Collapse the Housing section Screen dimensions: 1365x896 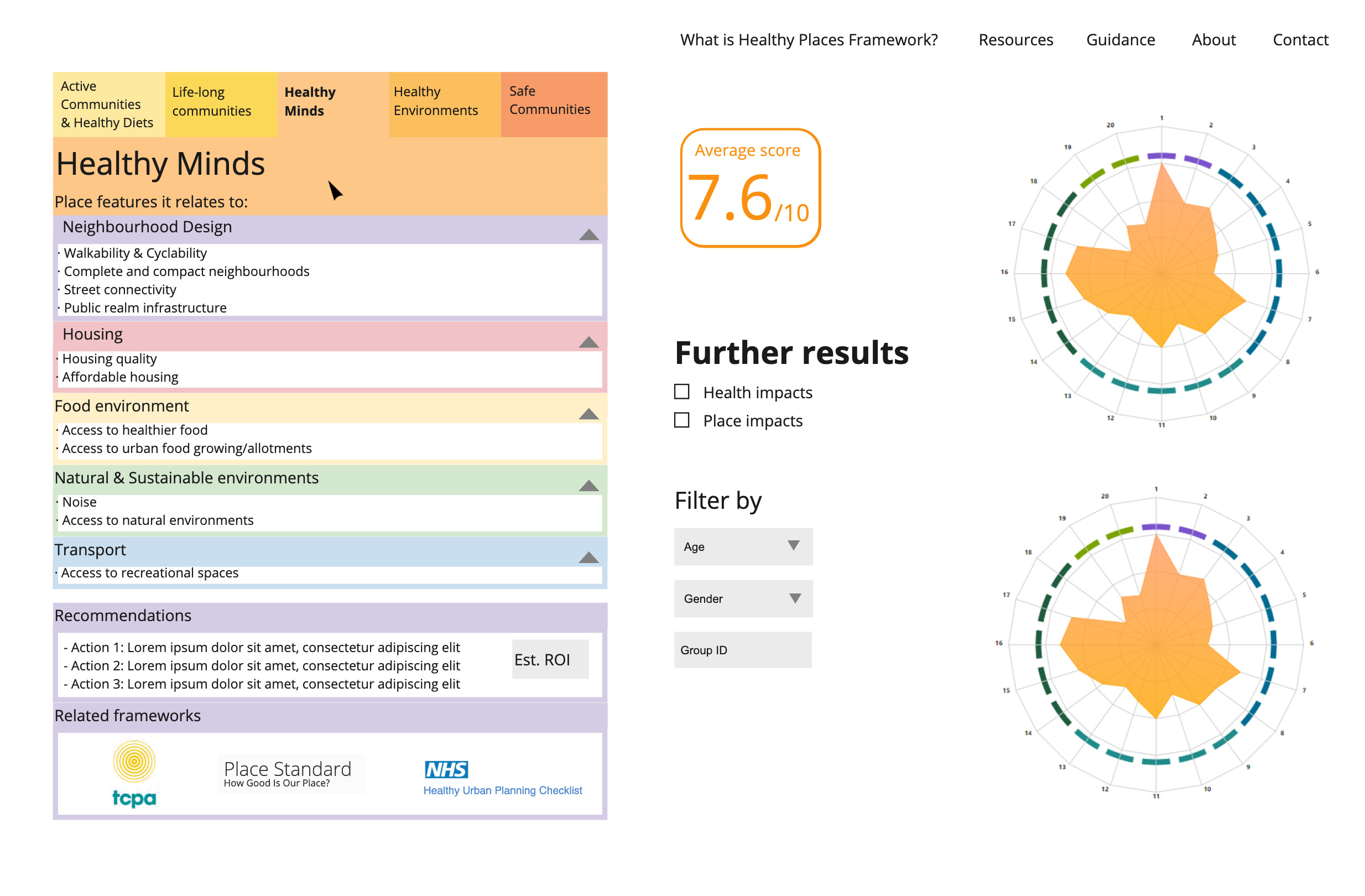coord(588,342)
